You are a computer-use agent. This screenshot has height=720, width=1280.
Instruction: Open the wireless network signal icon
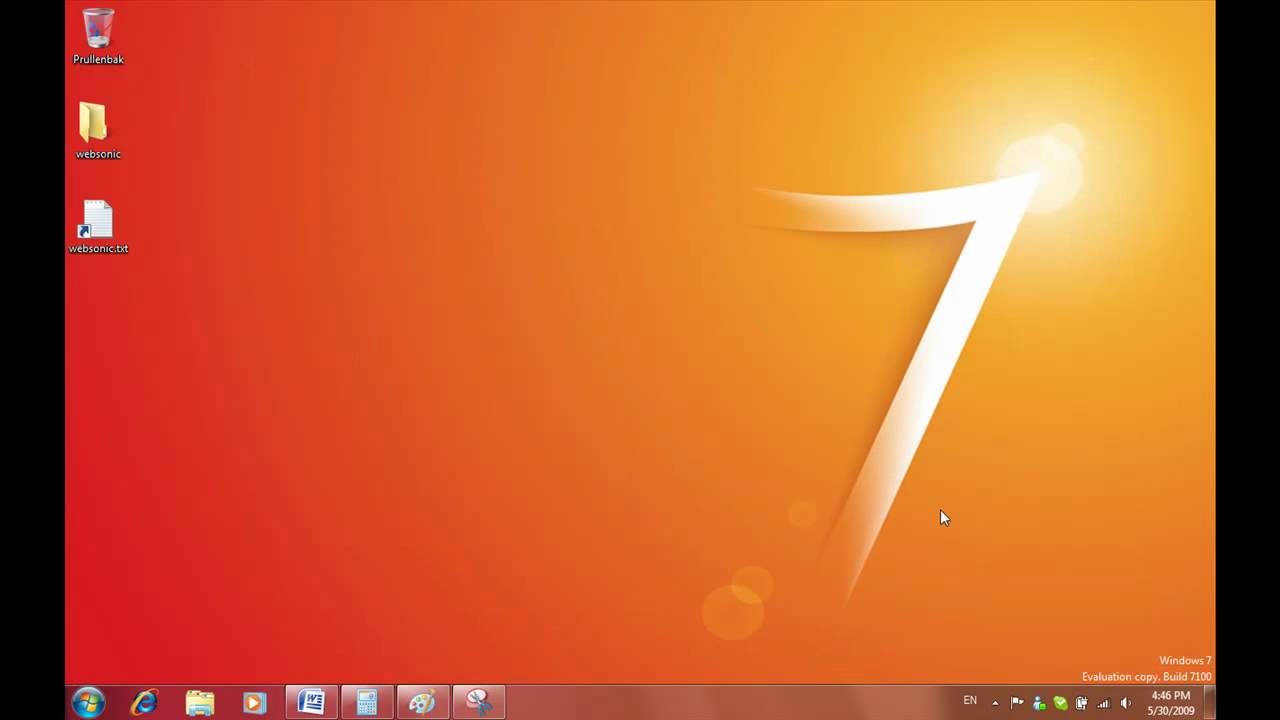click(1103, 703)
